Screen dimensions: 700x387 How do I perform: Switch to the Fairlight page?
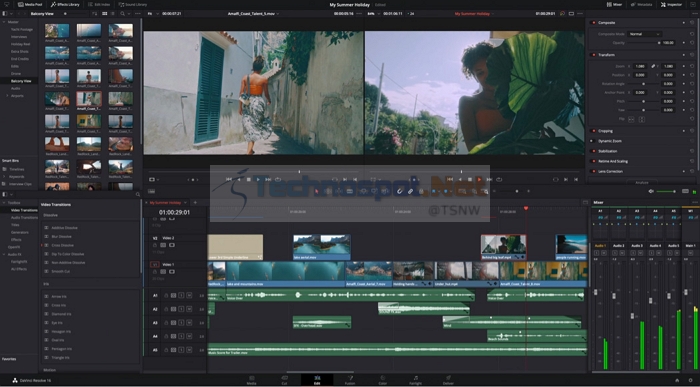pos(416,380)
